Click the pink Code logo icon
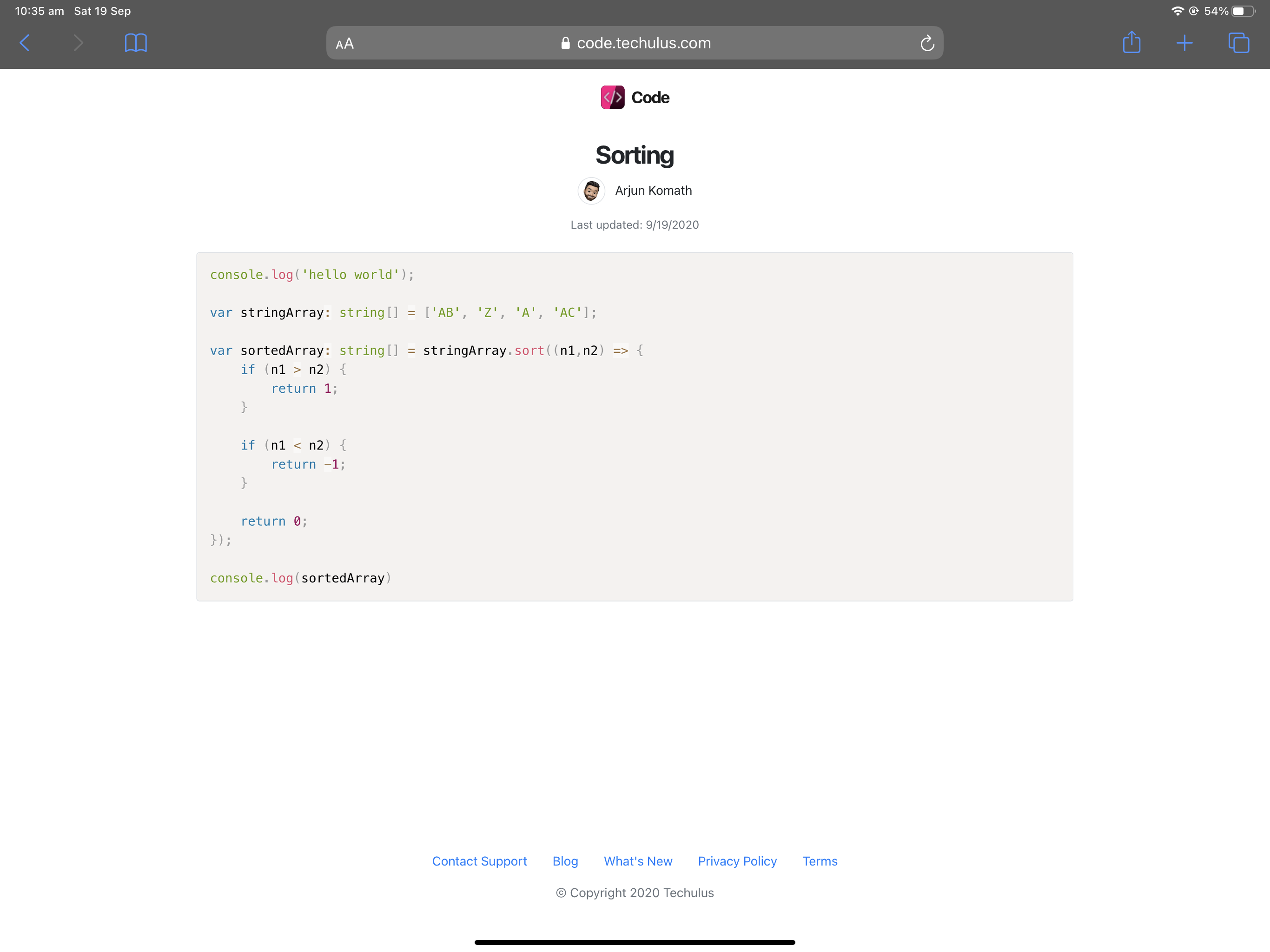This screenshot has height=952, width=1270. [613, 98]
